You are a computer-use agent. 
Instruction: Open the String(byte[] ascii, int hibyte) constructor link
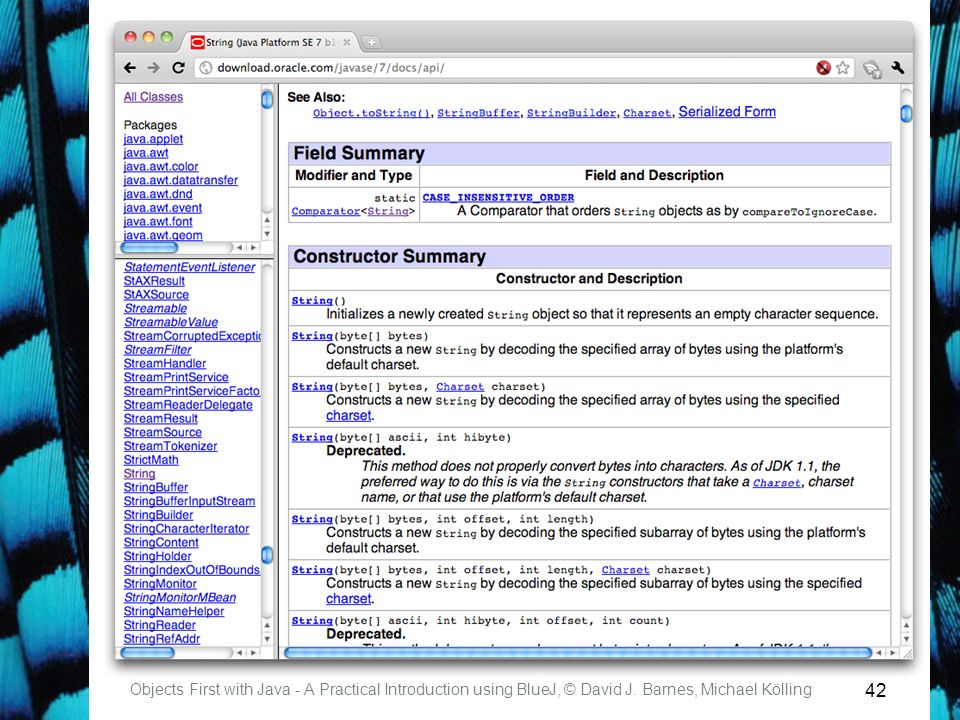[312, 438]
